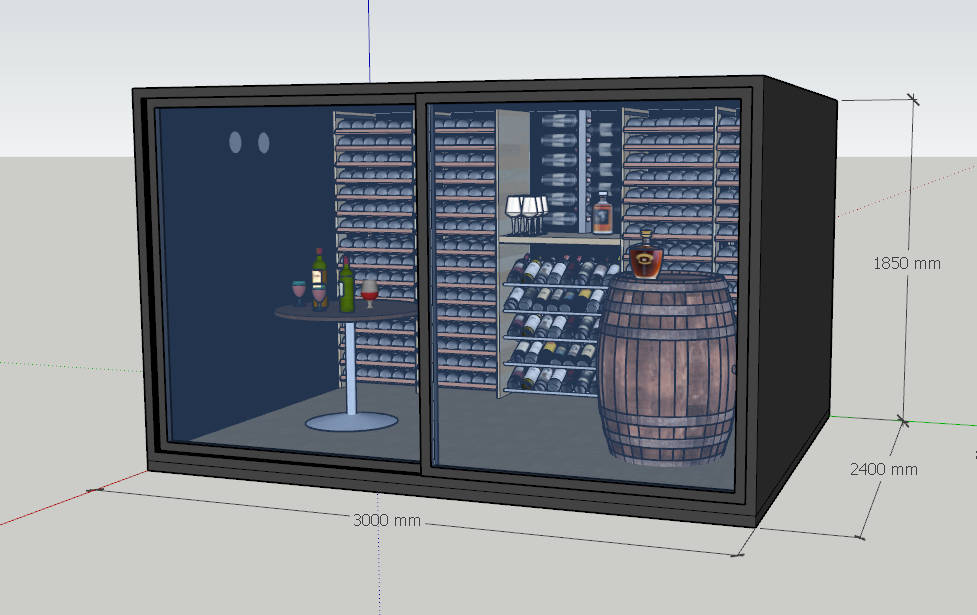Click the black right side panel of cabinet
The image size is (977, 615).
click(795, 300)
